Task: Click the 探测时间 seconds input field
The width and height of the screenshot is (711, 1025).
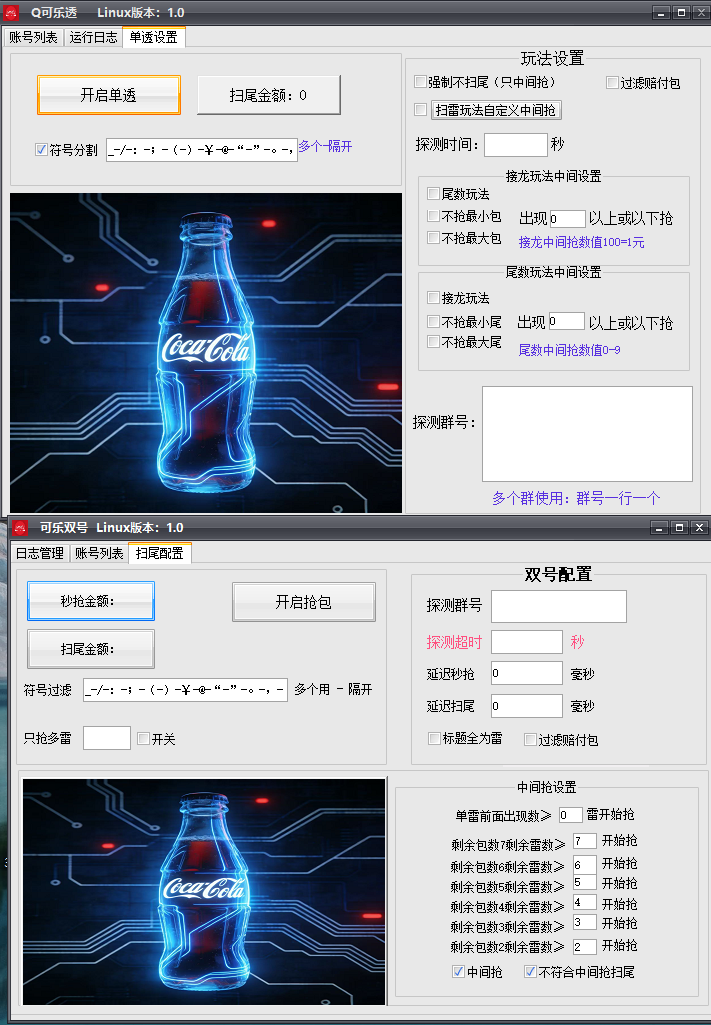Action: (x=516, y=144)
